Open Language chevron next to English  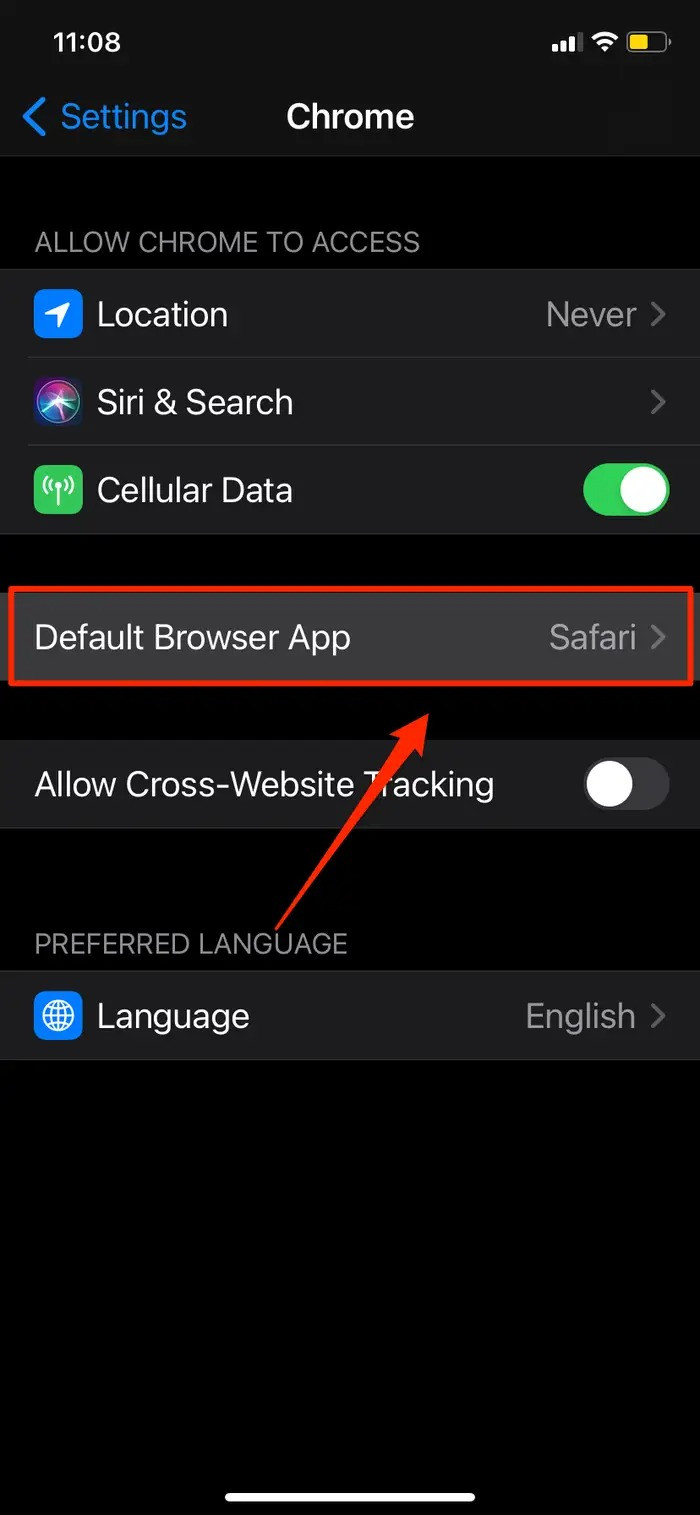tap(658, 1017)
